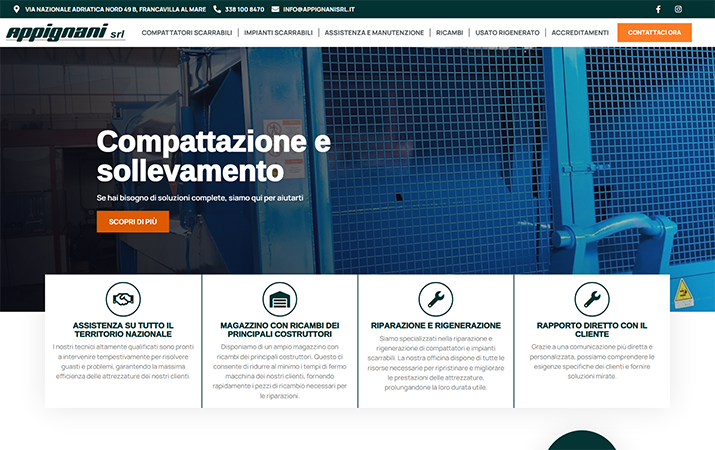
Task: Open the Facebook page icon
Action: click(x=658, y=9)
